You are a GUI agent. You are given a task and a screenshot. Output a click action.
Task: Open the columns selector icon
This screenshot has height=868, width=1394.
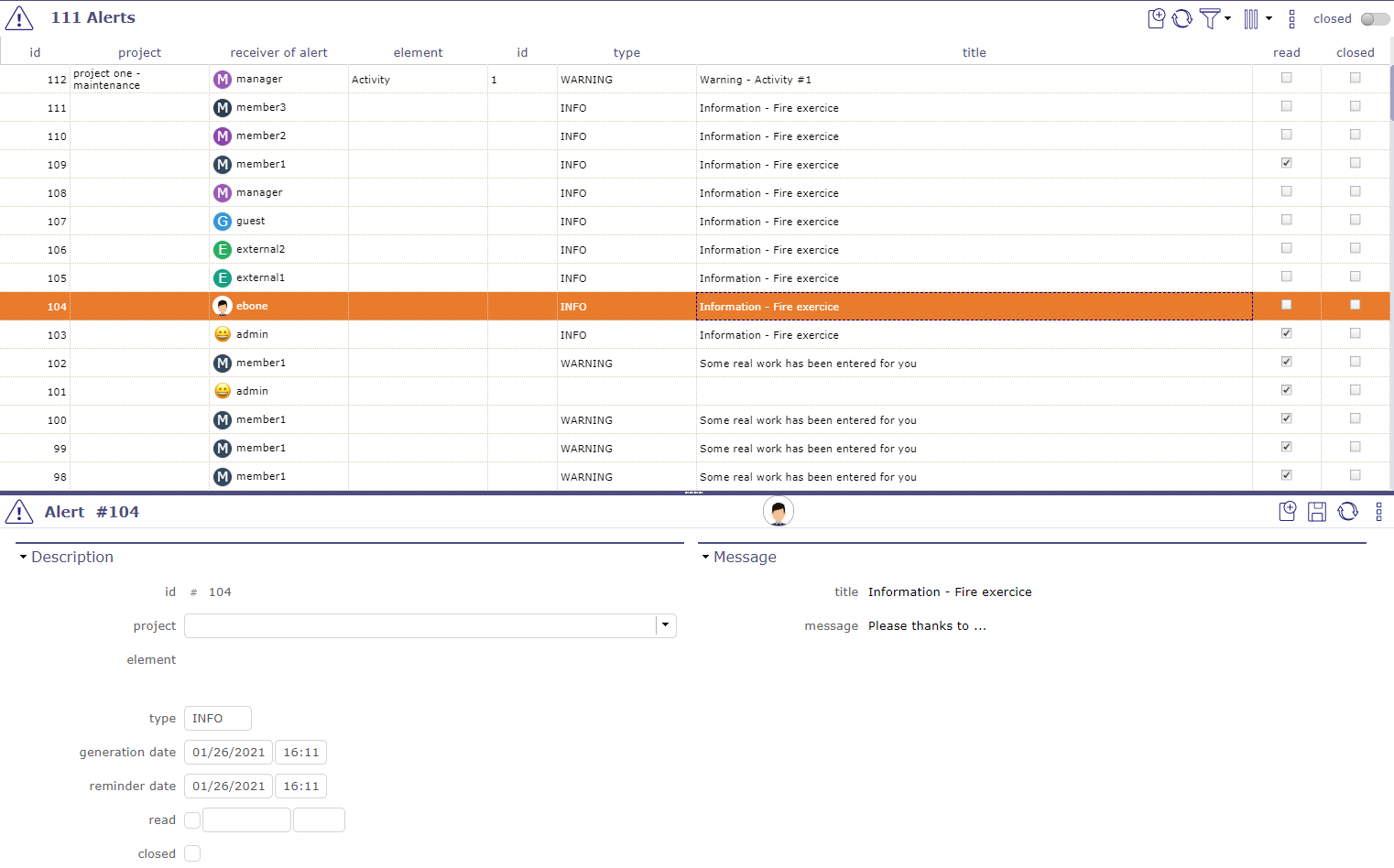click(x=1251, y=18)
